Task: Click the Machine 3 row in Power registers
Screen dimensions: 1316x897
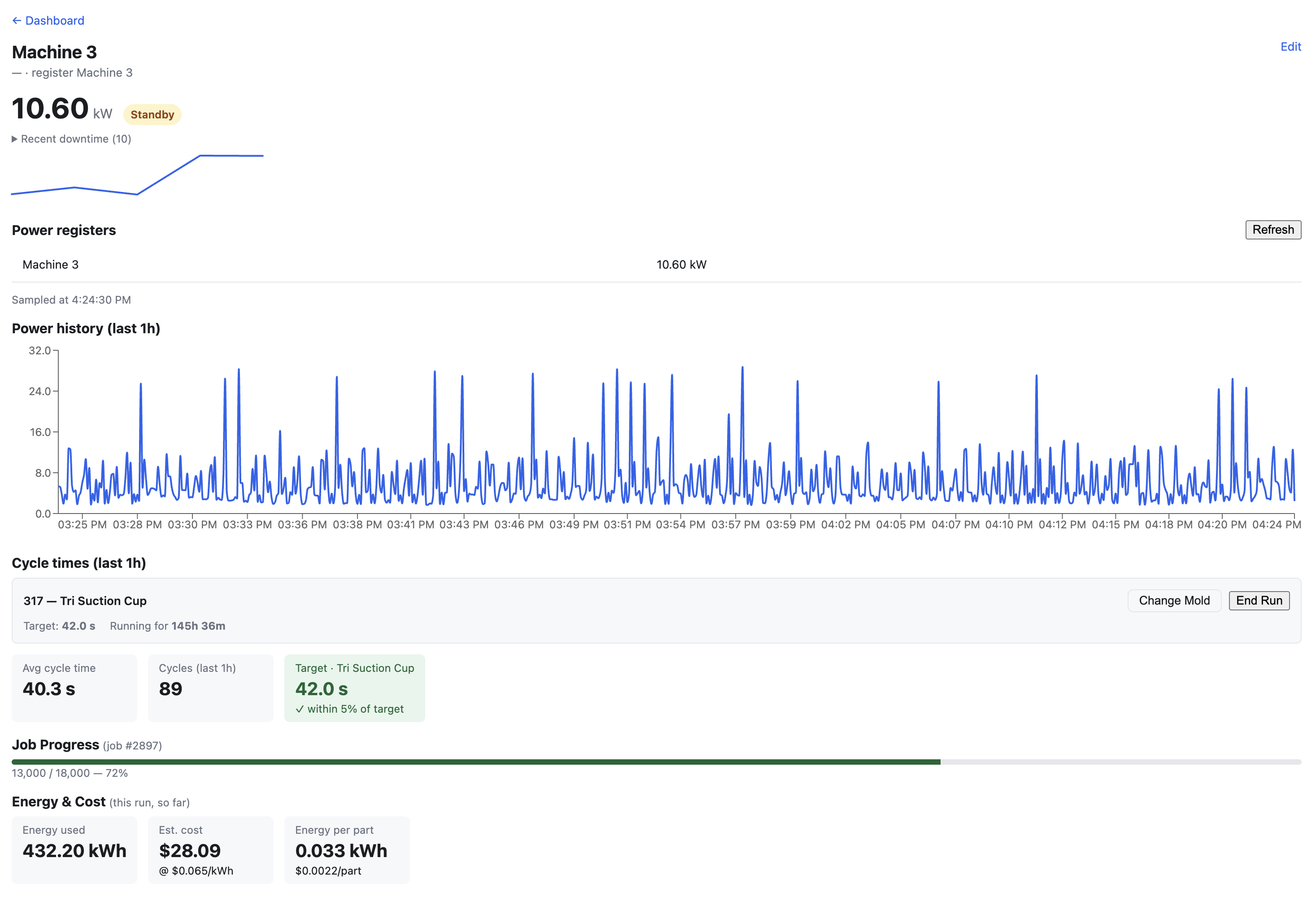Action: point(656,265)
